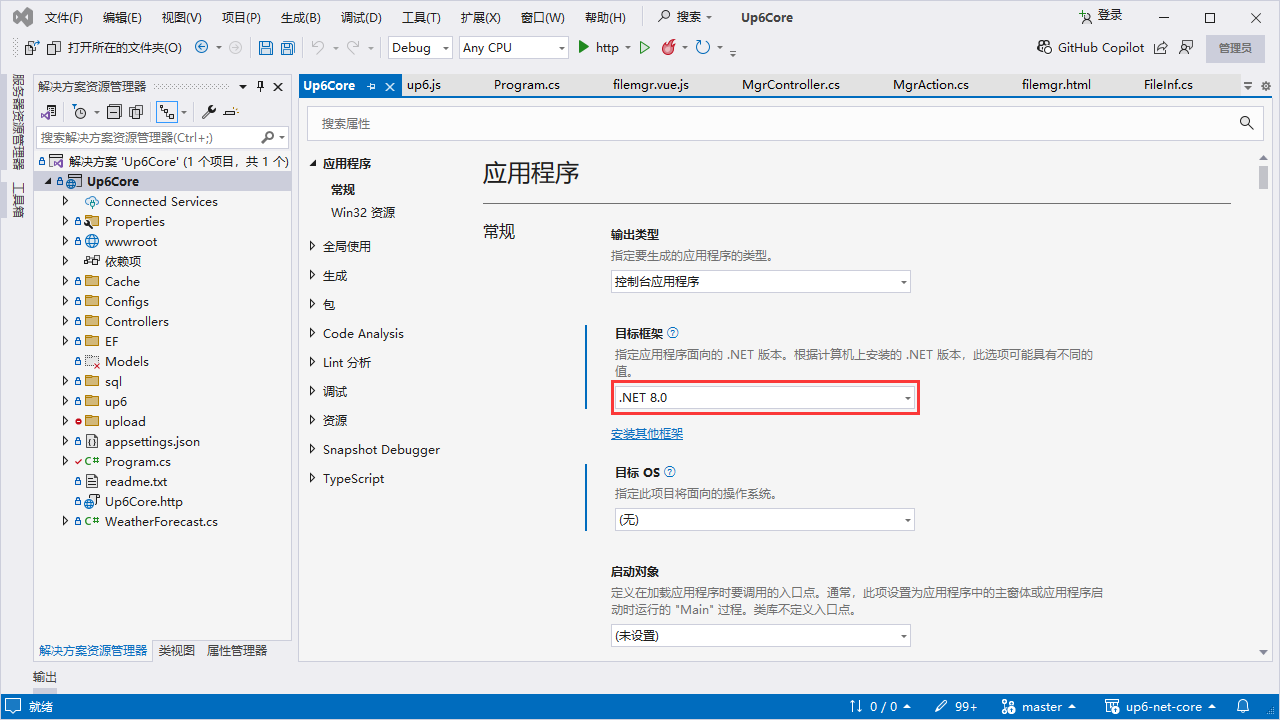This screenshot has width=1280, height=720.
Task: Open the 调试(D) menu
Action: coord(361,17)
